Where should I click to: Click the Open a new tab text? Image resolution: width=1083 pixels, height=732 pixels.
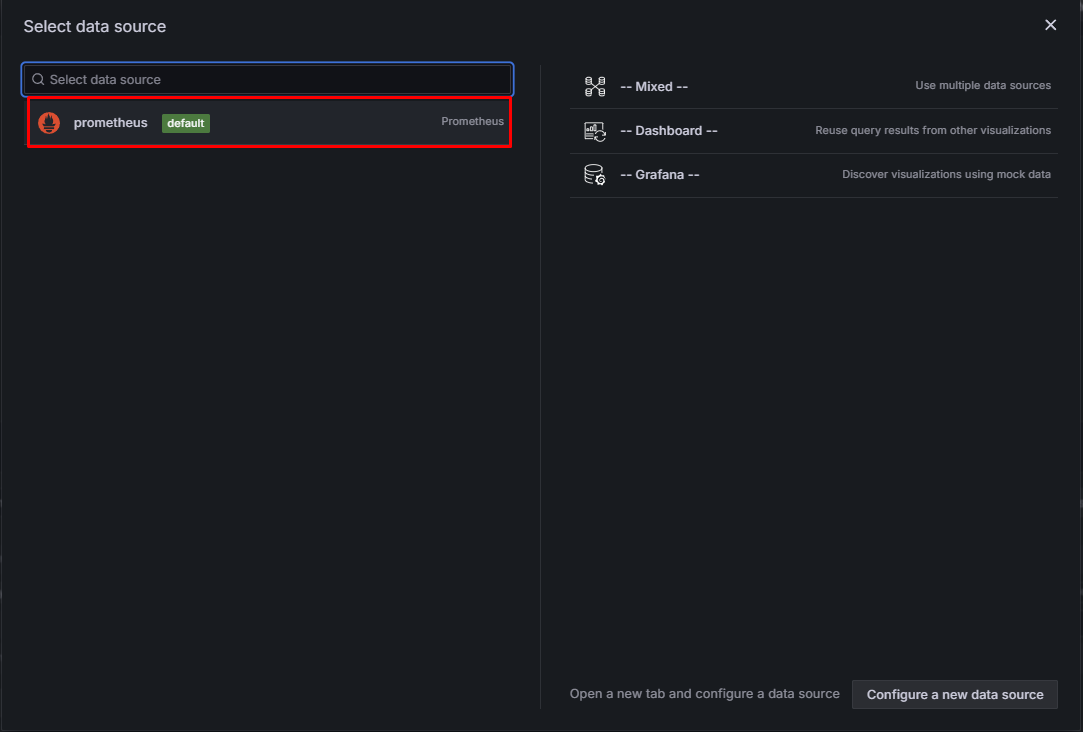(704, 693)
